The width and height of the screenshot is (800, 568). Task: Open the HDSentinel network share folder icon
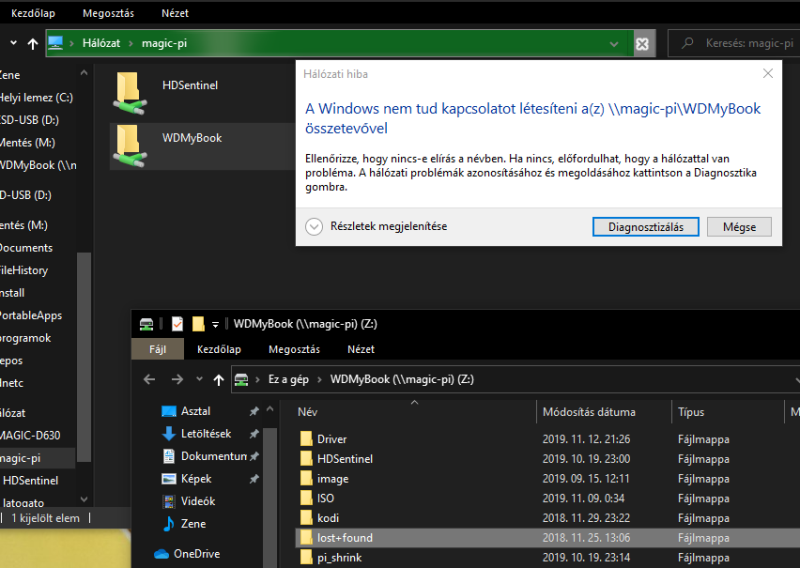coord(130,92)
